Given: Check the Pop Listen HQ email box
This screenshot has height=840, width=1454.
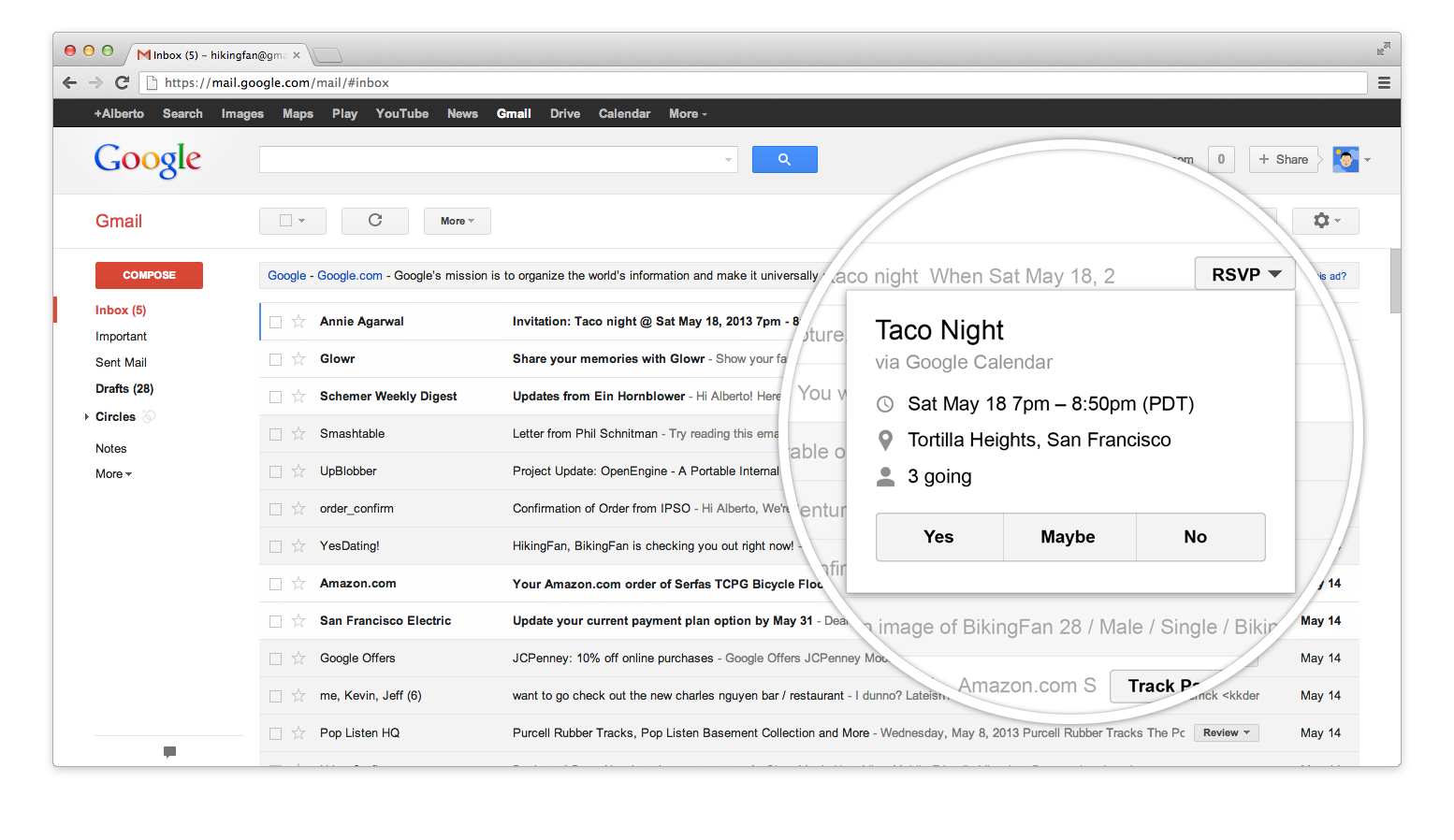Looking at the screenshot, I should pyautogui.click(x=275, y=733).
